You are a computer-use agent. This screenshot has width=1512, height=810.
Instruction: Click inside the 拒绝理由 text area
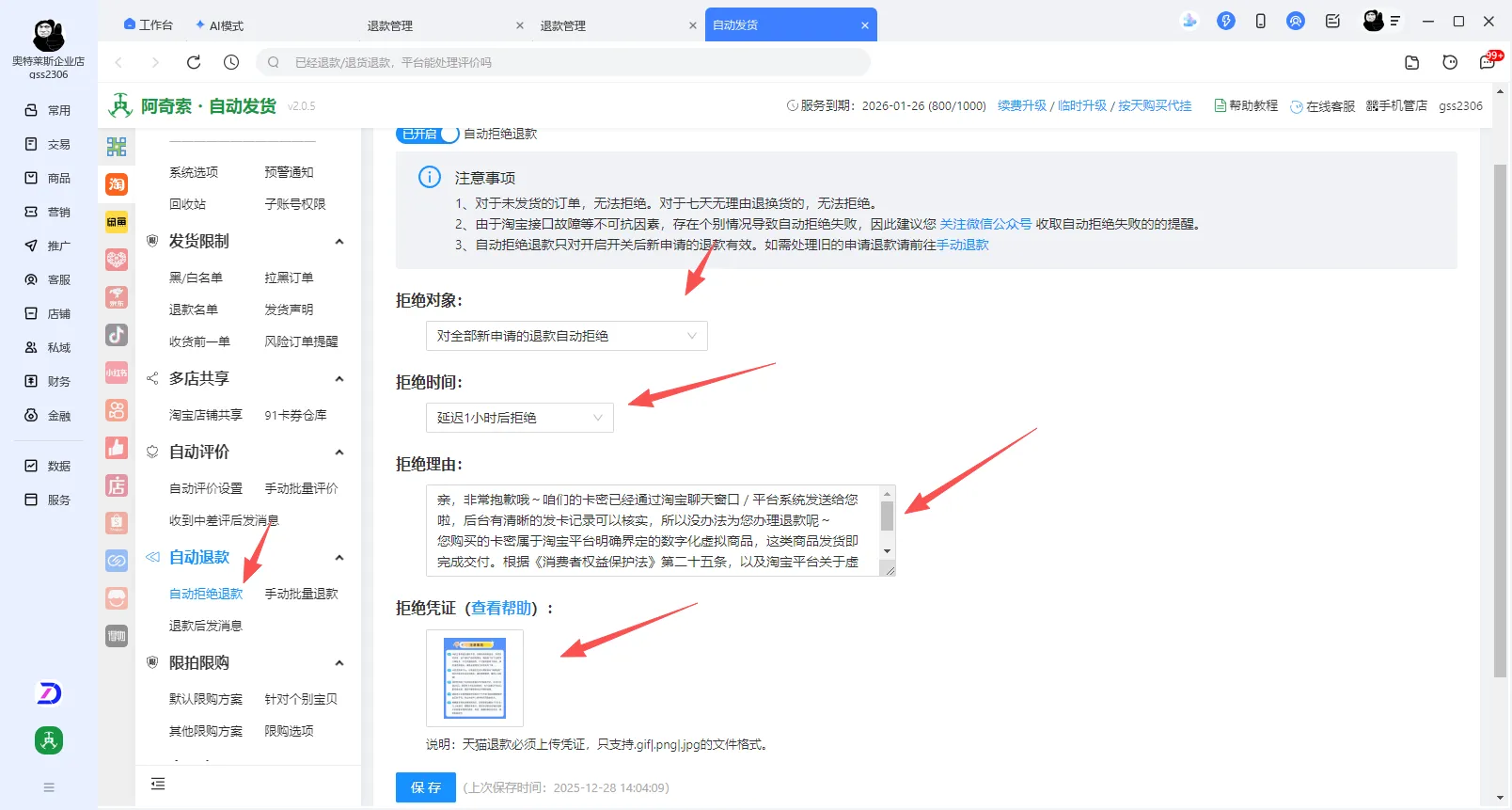tap(649, 531)
